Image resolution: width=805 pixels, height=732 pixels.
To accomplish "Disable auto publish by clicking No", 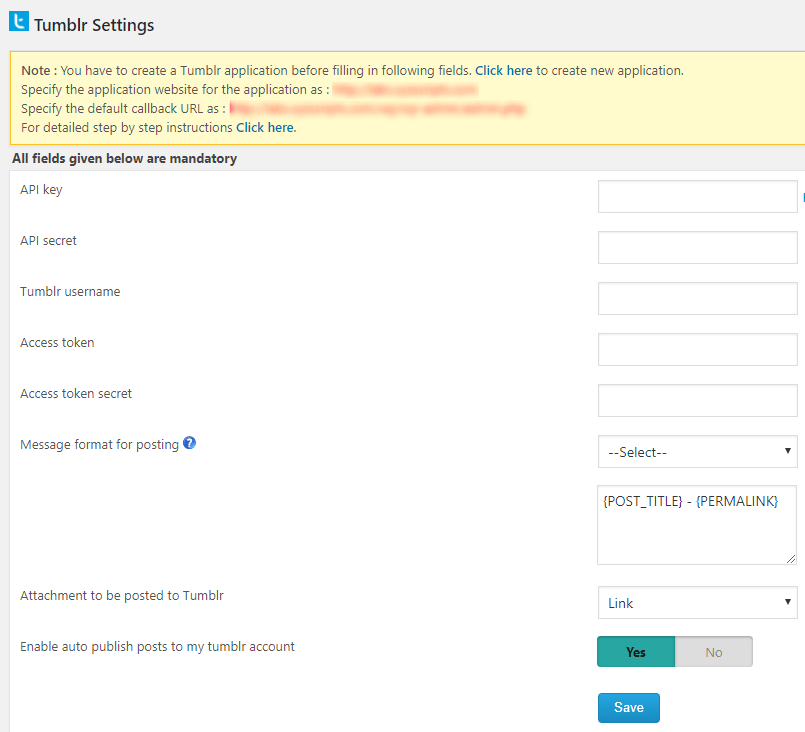I will click(x=714, y=651).
